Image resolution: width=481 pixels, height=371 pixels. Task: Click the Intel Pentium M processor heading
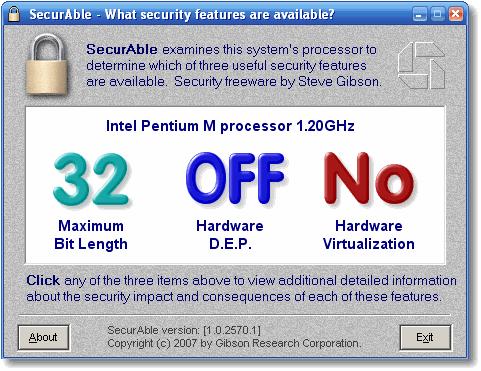pyautogui.click(x=230, y=126)
